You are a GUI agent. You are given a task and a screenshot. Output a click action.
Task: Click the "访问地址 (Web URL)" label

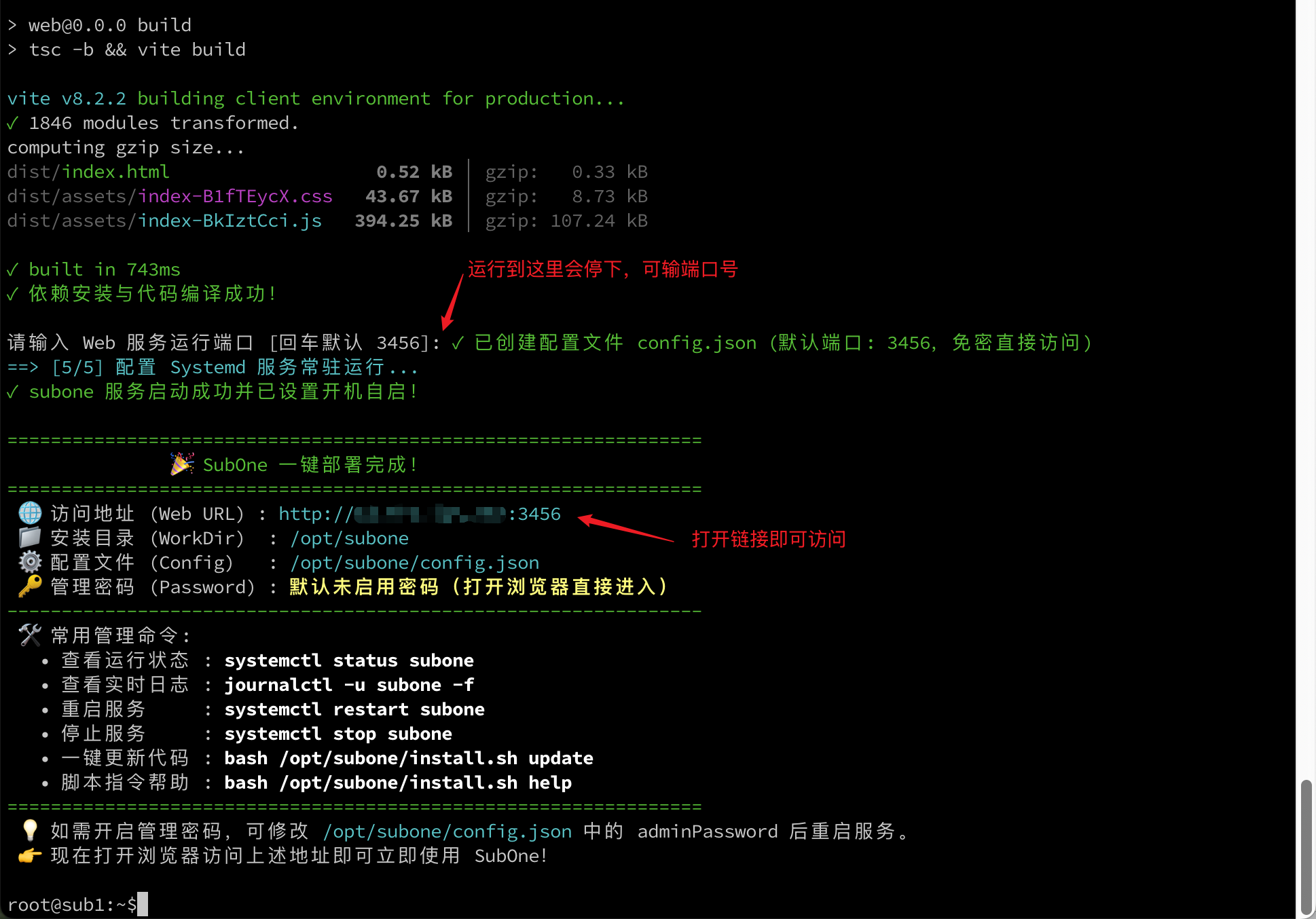[x=147, y=514]
